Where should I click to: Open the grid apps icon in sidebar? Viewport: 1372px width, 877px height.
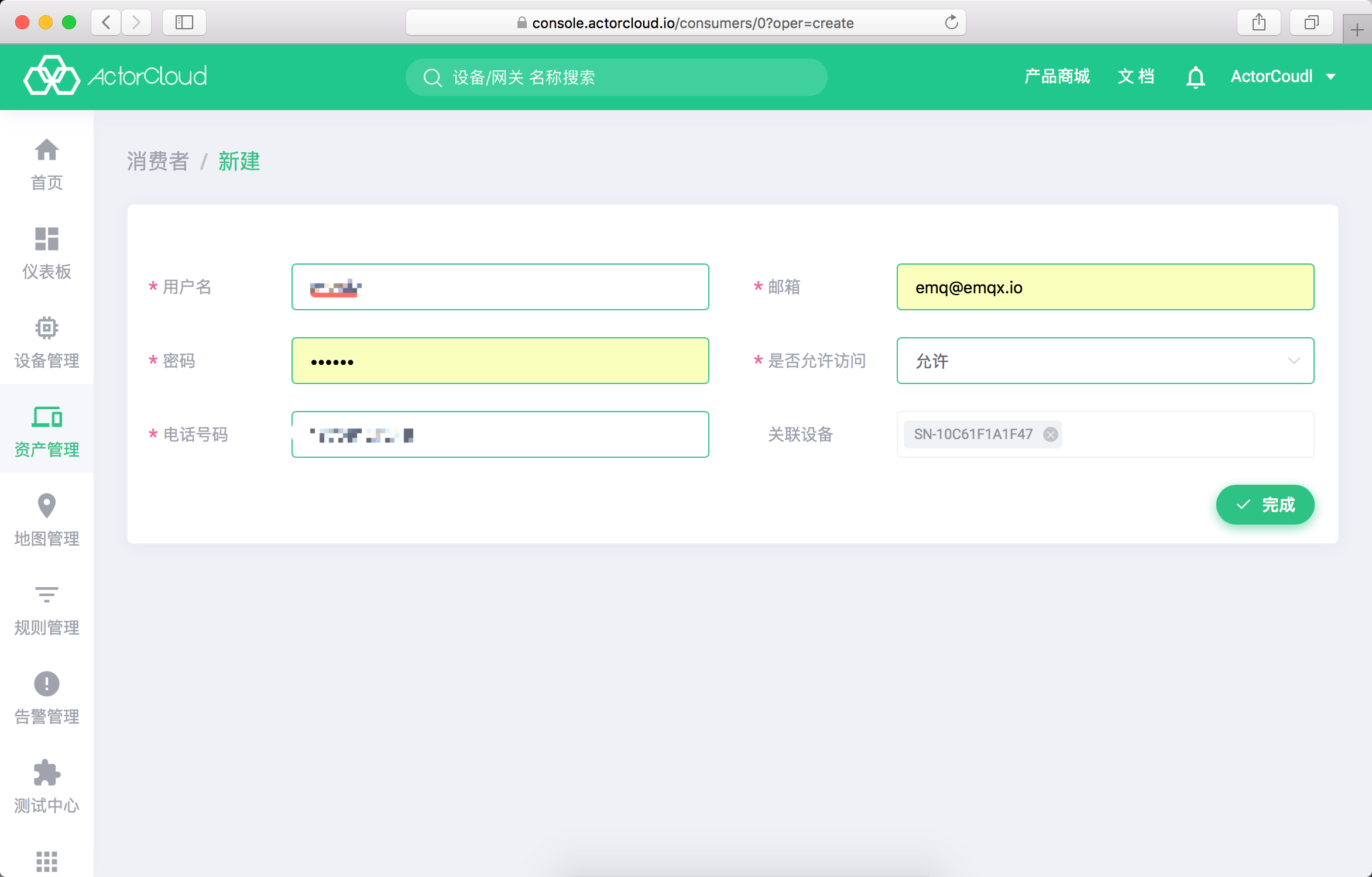[46, 861]
